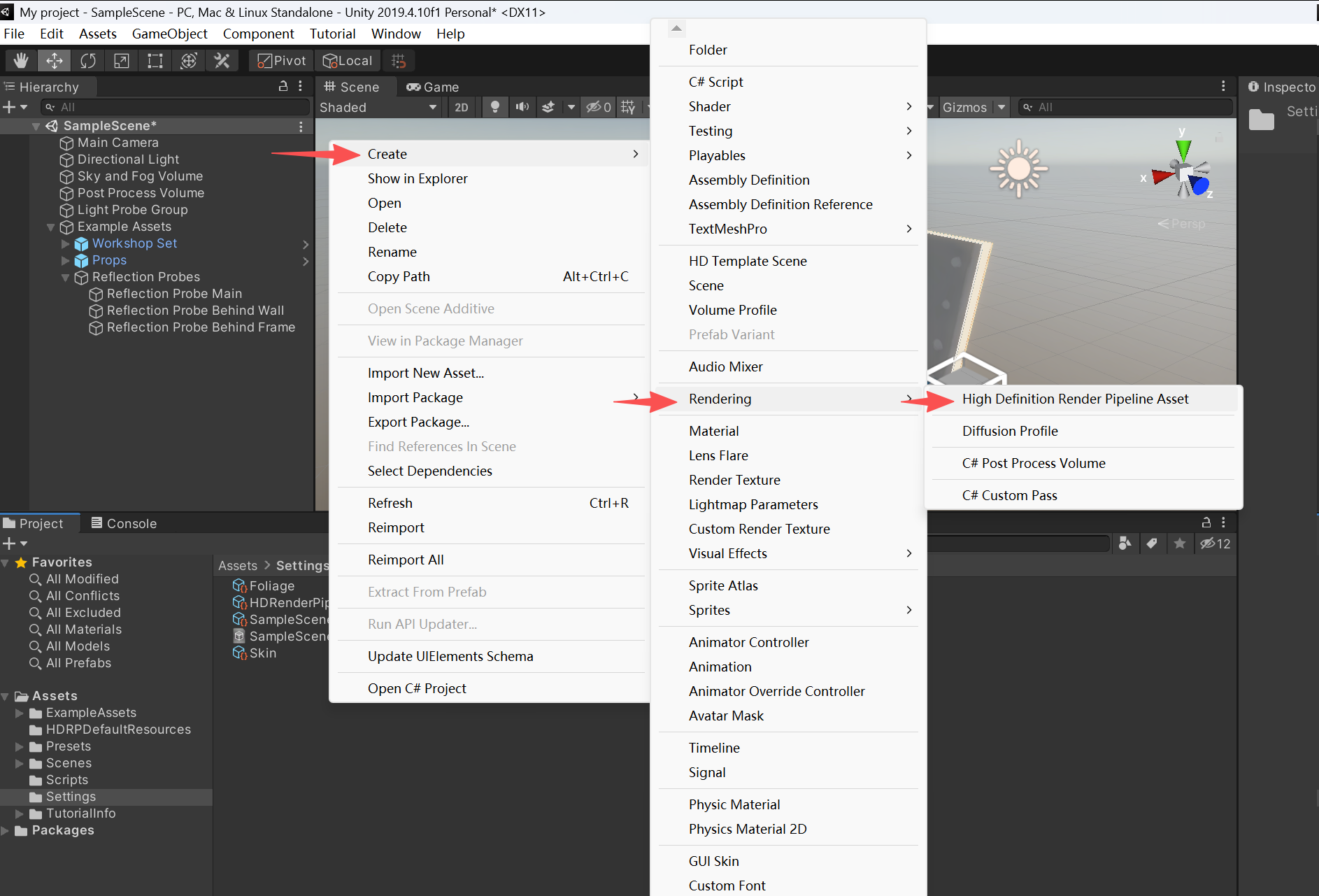Viewport: 1319px width, 896px height.
Task: Click the Skin asset icon
Action: pyautogui.click(x=239, y=653)
